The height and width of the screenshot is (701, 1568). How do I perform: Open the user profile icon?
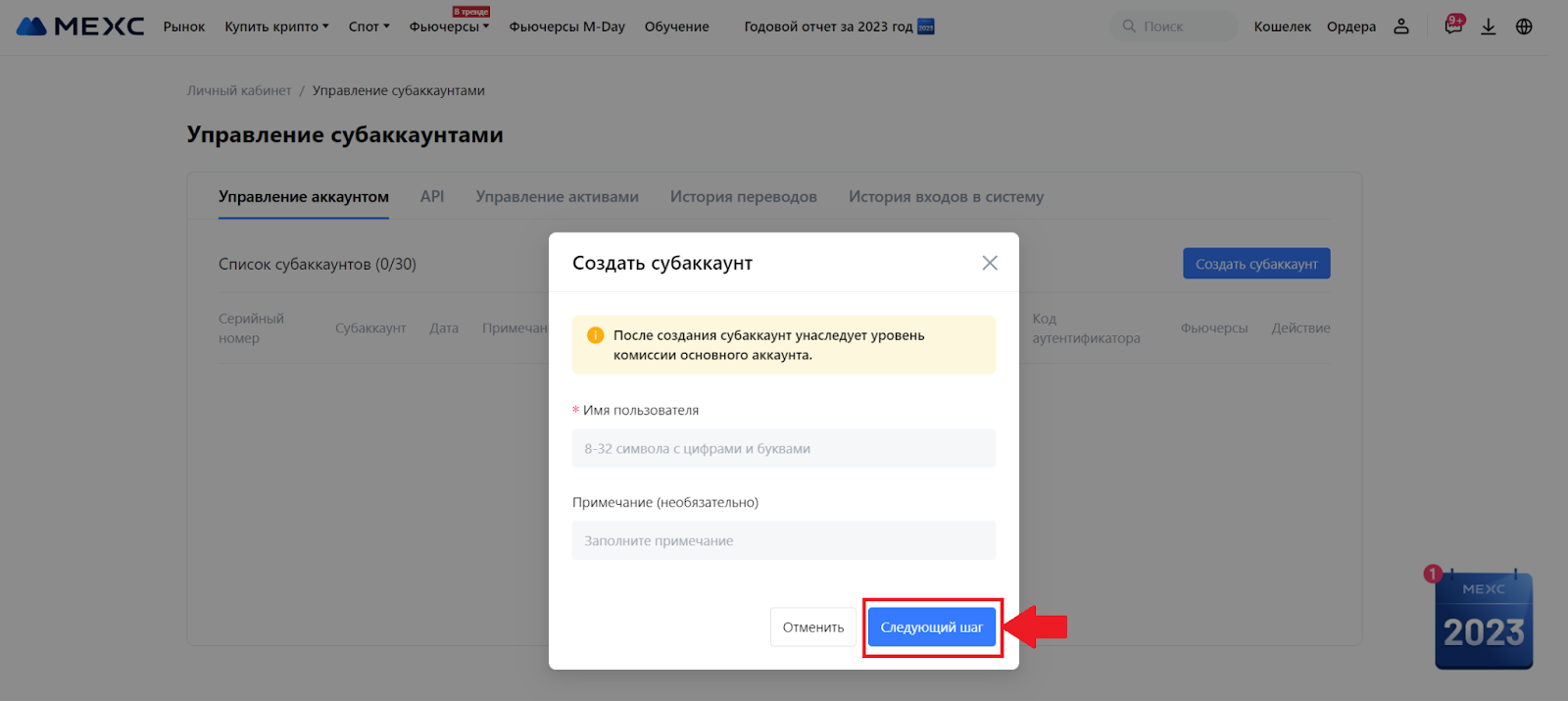click(x=1401, y=26)
